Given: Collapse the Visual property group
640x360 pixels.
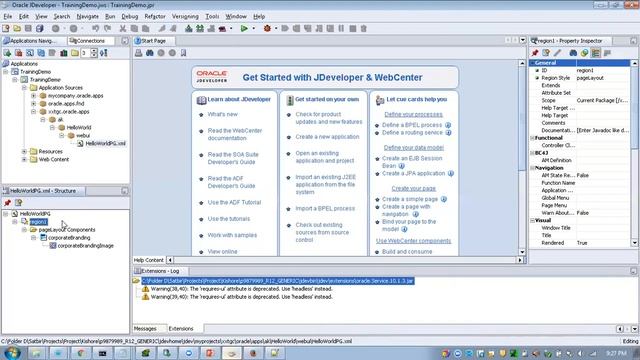Looking at the screenshot, I should [x=532, y=220].
